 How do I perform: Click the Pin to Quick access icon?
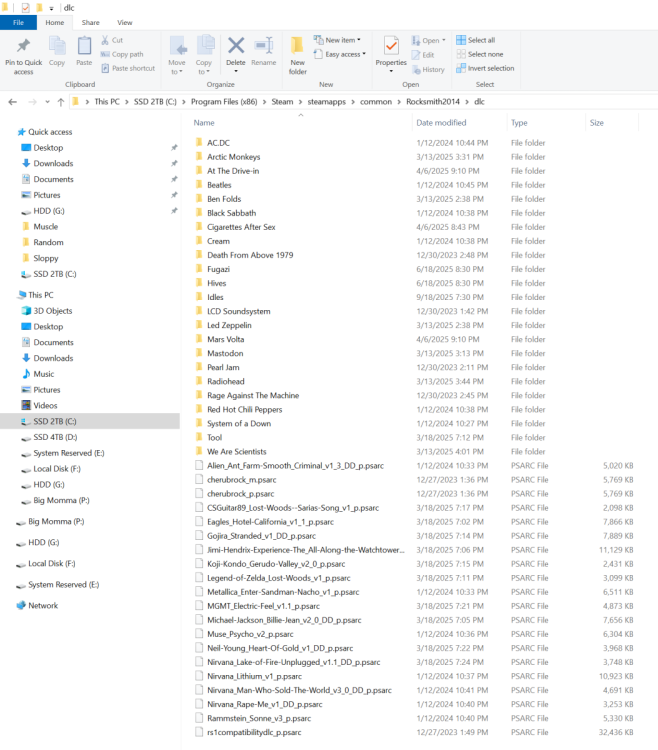(23, 46)
